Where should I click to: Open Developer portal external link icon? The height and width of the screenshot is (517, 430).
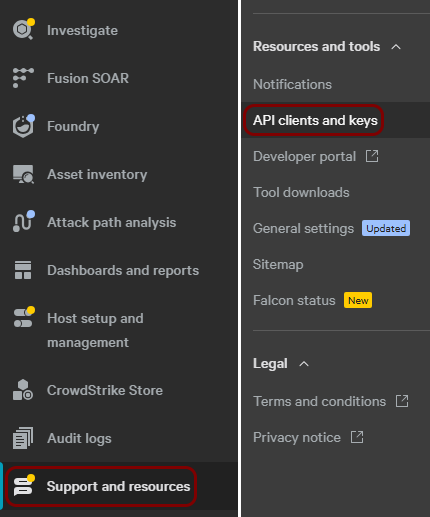click(x=372, y=156)
